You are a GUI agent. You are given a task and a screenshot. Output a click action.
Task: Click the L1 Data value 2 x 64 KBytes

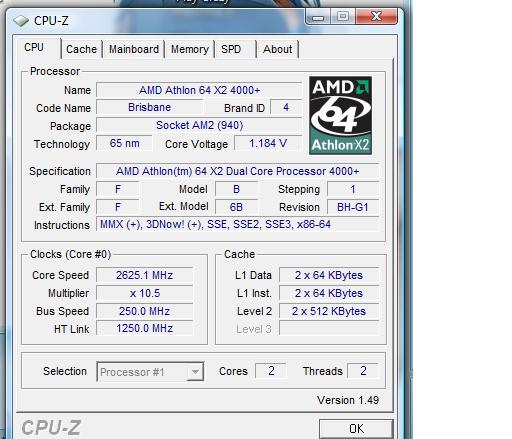coord(329,275)
